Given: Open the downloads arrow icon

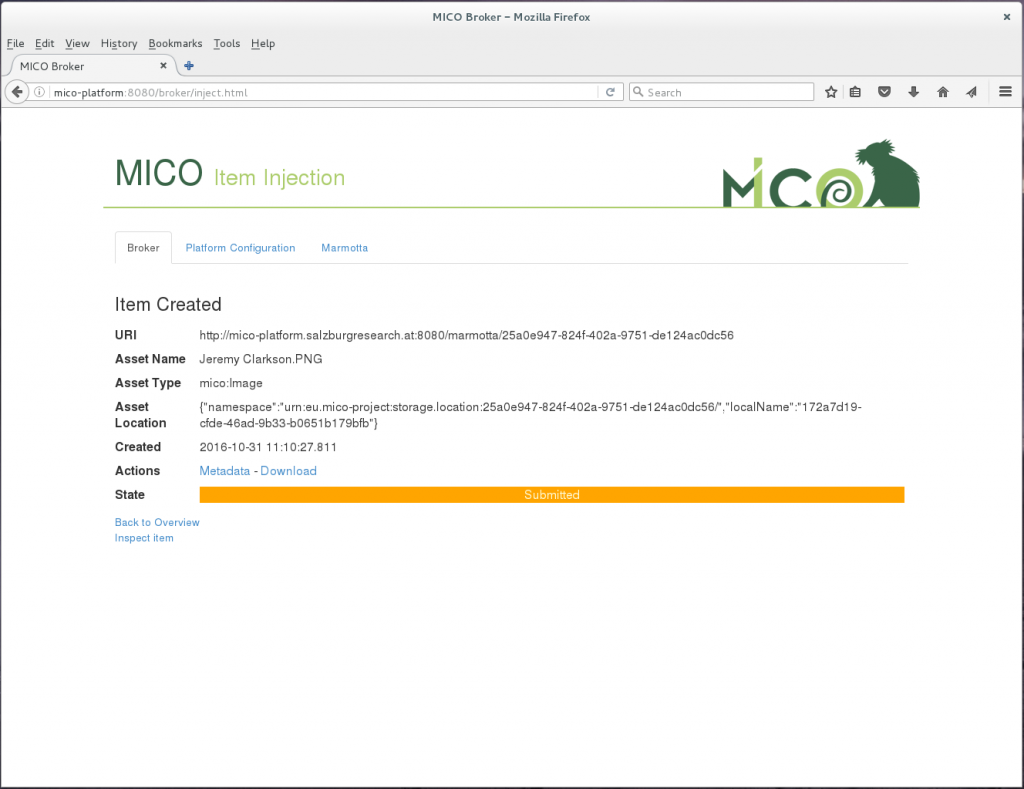Looking at the screenshot, I should pos(913,91).
